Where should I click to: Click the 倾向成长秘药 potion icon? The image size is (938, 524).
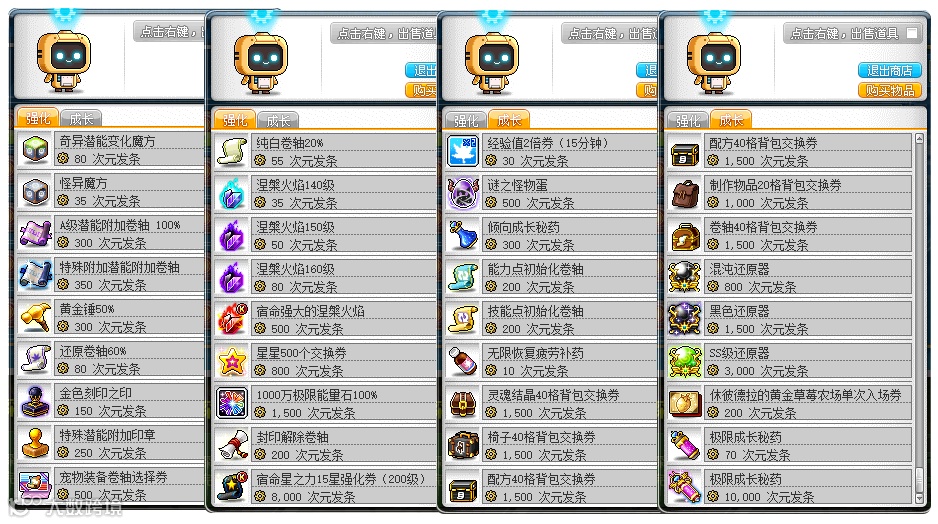(x=463, y=235)
